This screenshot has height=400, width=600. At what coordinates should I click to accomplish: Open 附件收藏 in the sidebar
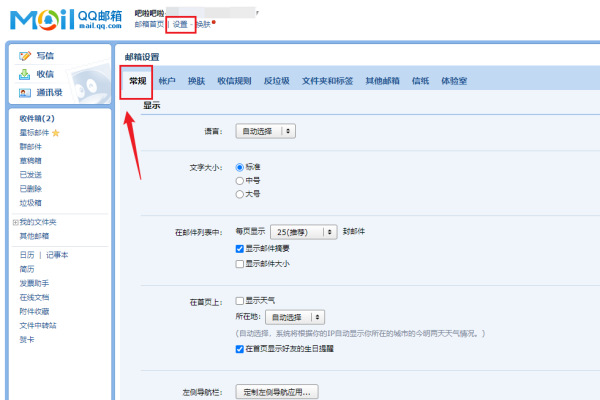tap(34, 312)
